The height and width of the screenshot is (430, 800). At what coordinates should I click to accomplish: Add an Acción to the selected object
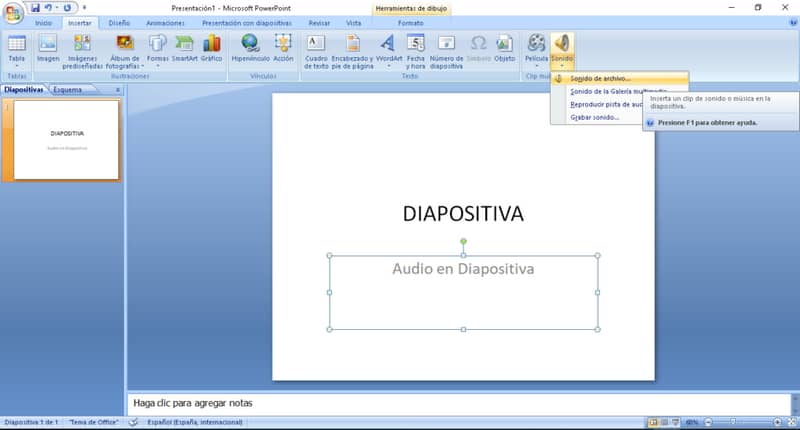click(283, 49)
